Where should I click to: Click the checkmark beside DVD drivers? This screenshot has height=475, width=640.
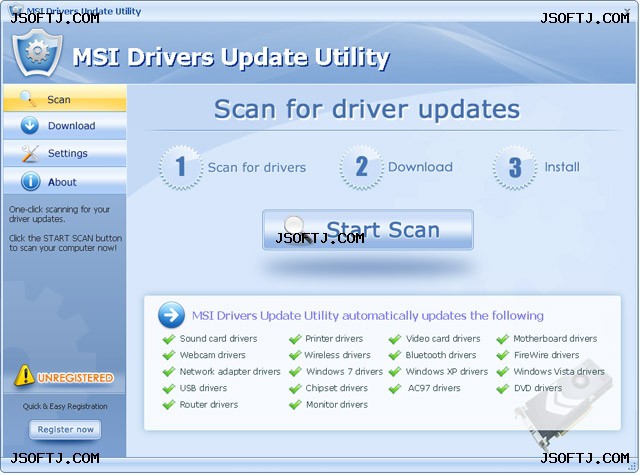coord(502,388)
